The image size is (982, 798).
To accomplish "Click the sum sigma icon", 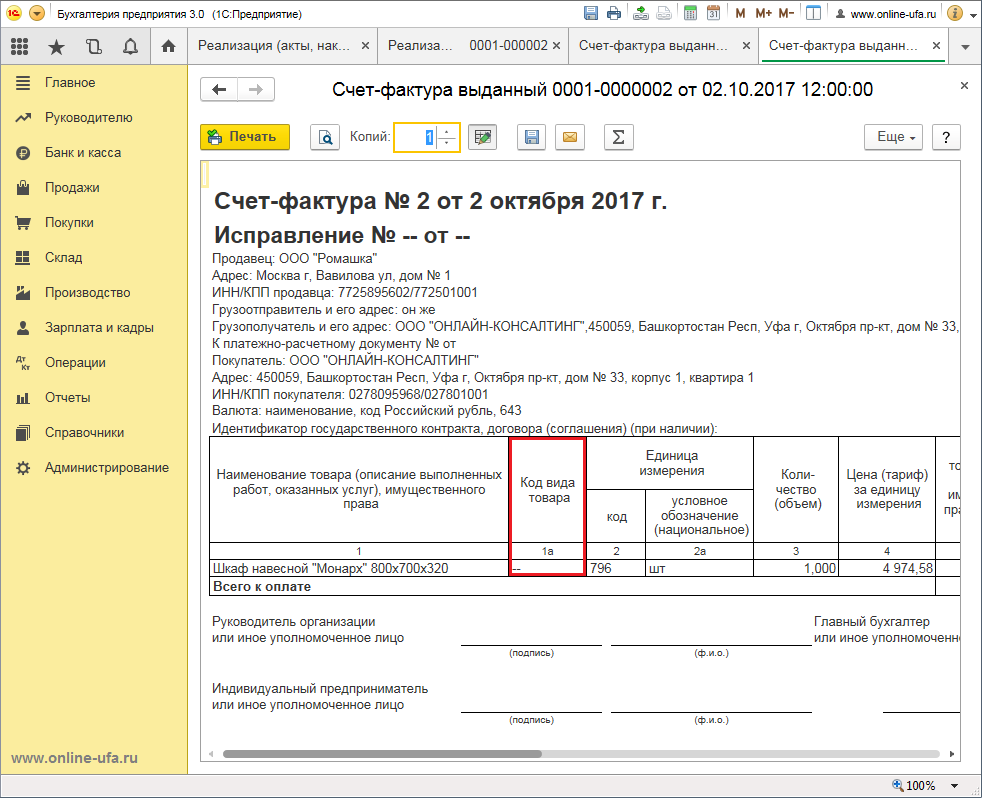I will click(x=618, y=137).
